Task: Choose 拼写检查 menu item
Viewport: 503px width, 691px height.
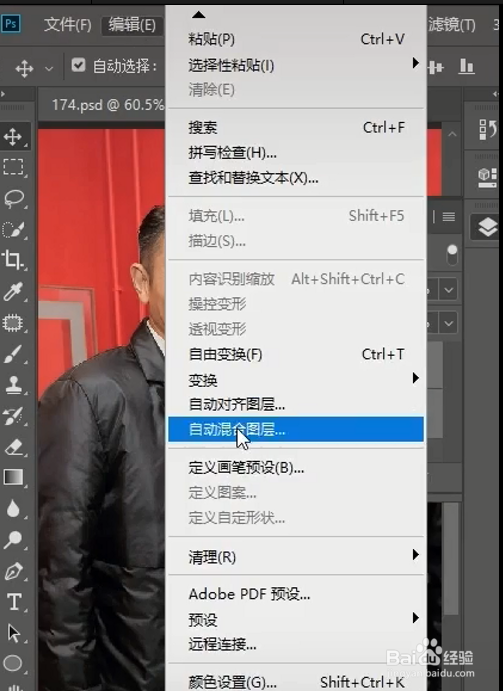Action: (296, 153)
